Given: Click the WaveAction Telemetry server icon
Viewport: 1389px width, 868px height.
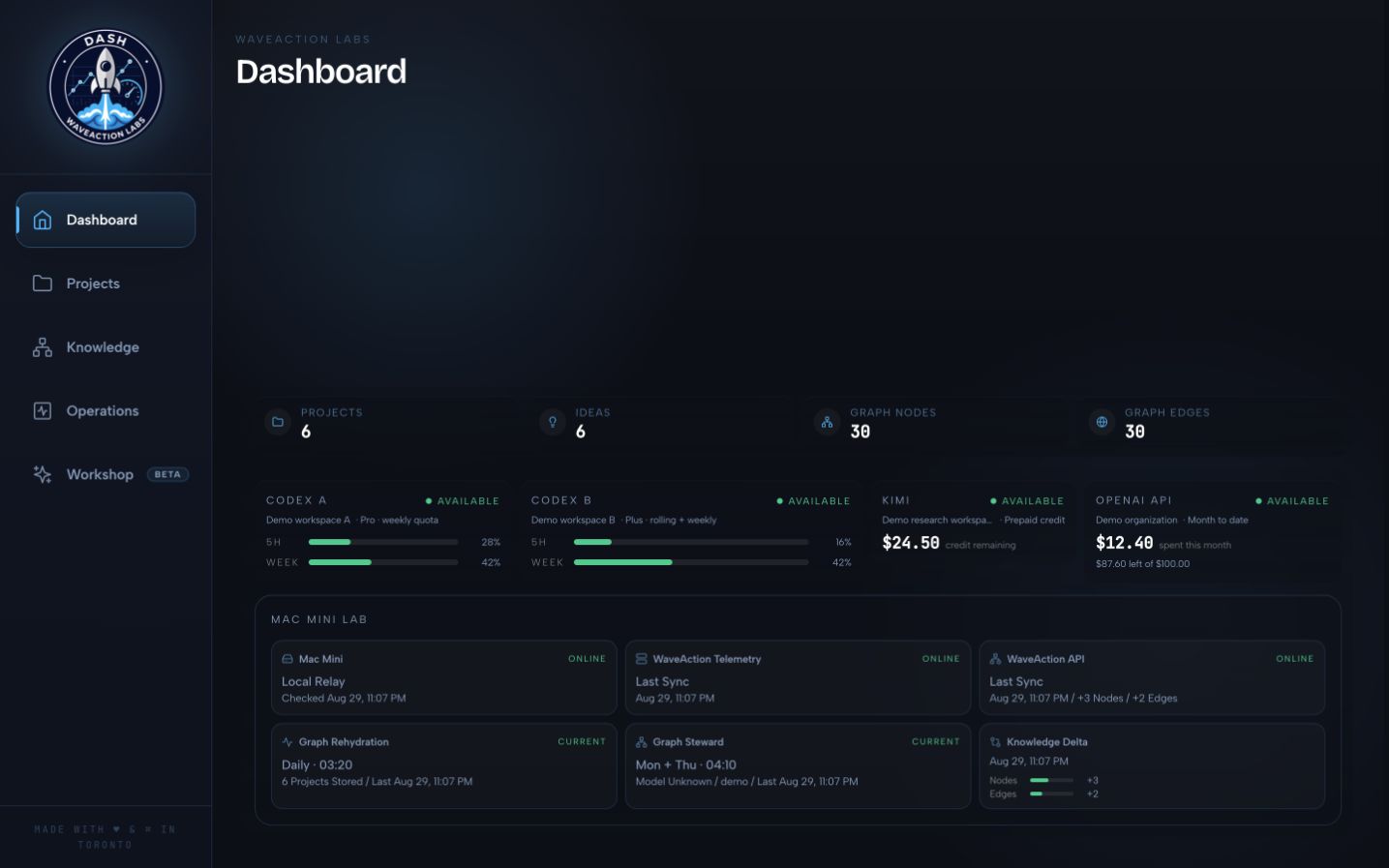Looking at the screenshot, I should click(641, 659).
